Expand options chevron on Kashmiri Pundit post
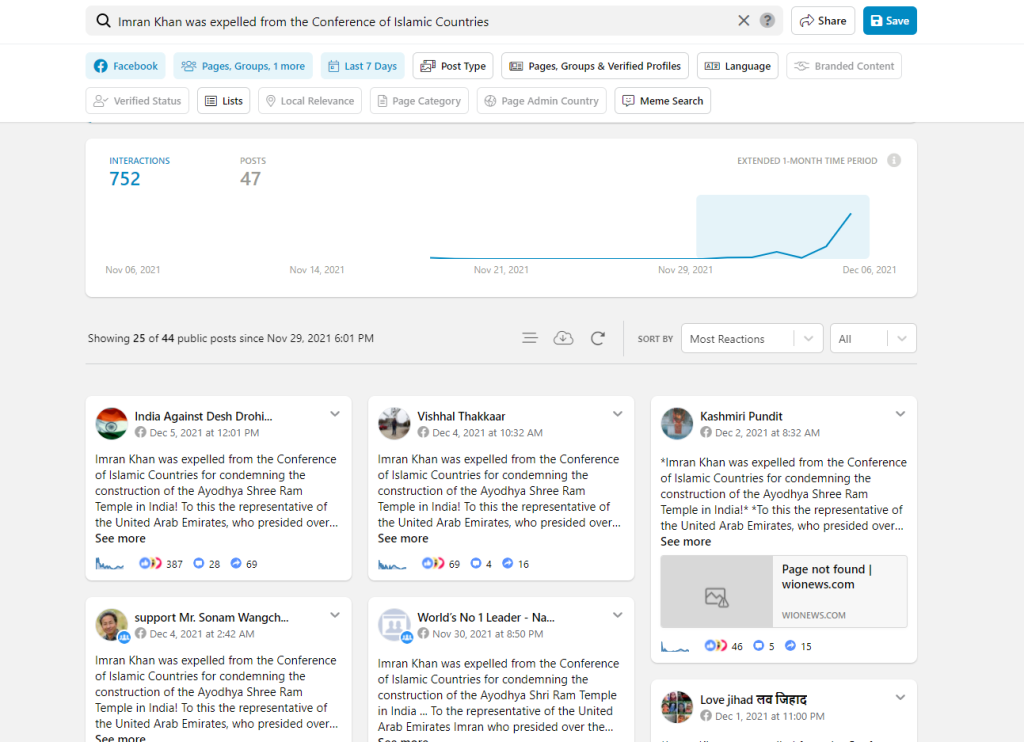Viewport: 1024px width, 742px height. [900, 415]
